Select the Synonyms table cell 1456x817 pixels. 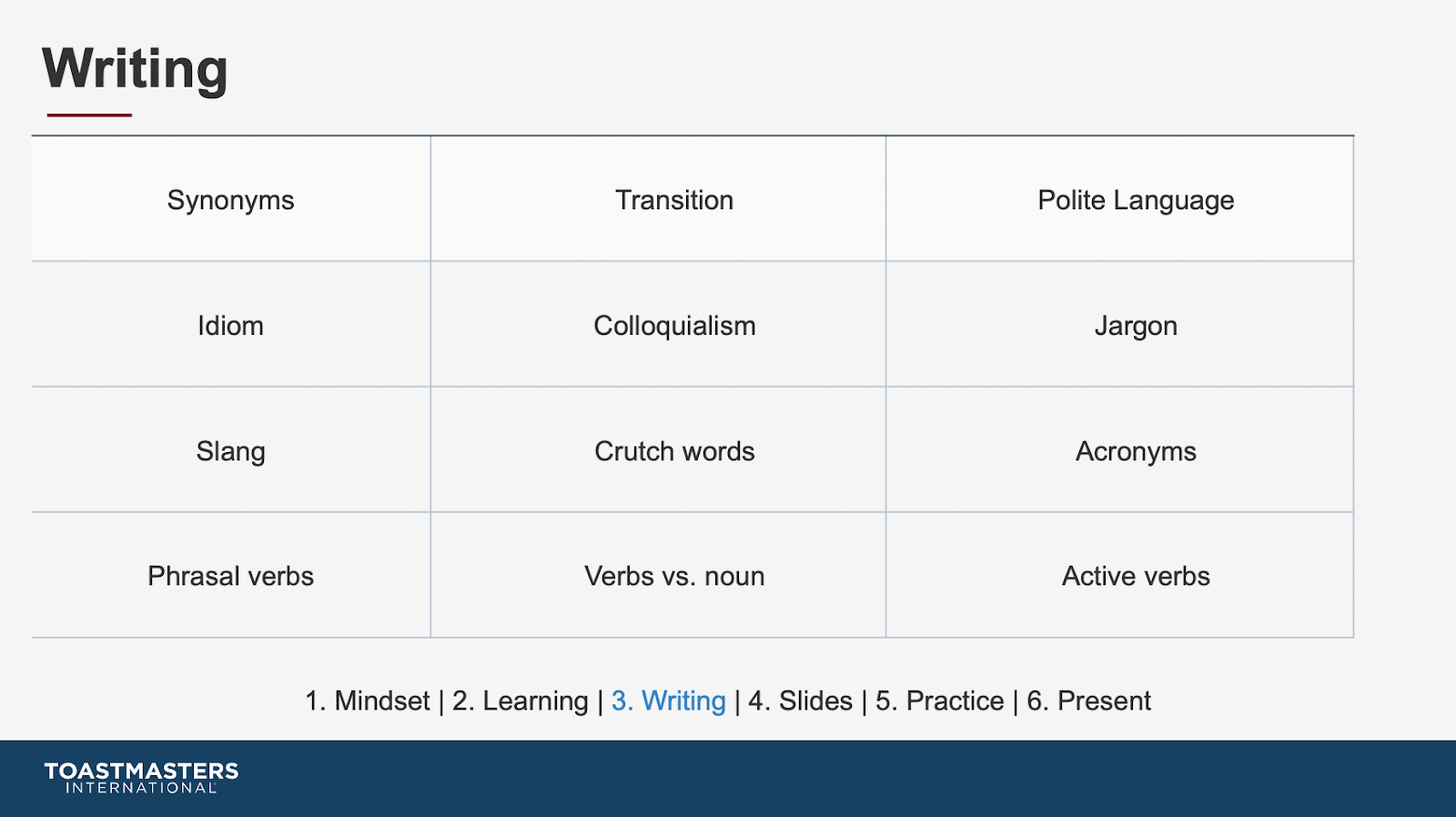click(x=231, y=199)
